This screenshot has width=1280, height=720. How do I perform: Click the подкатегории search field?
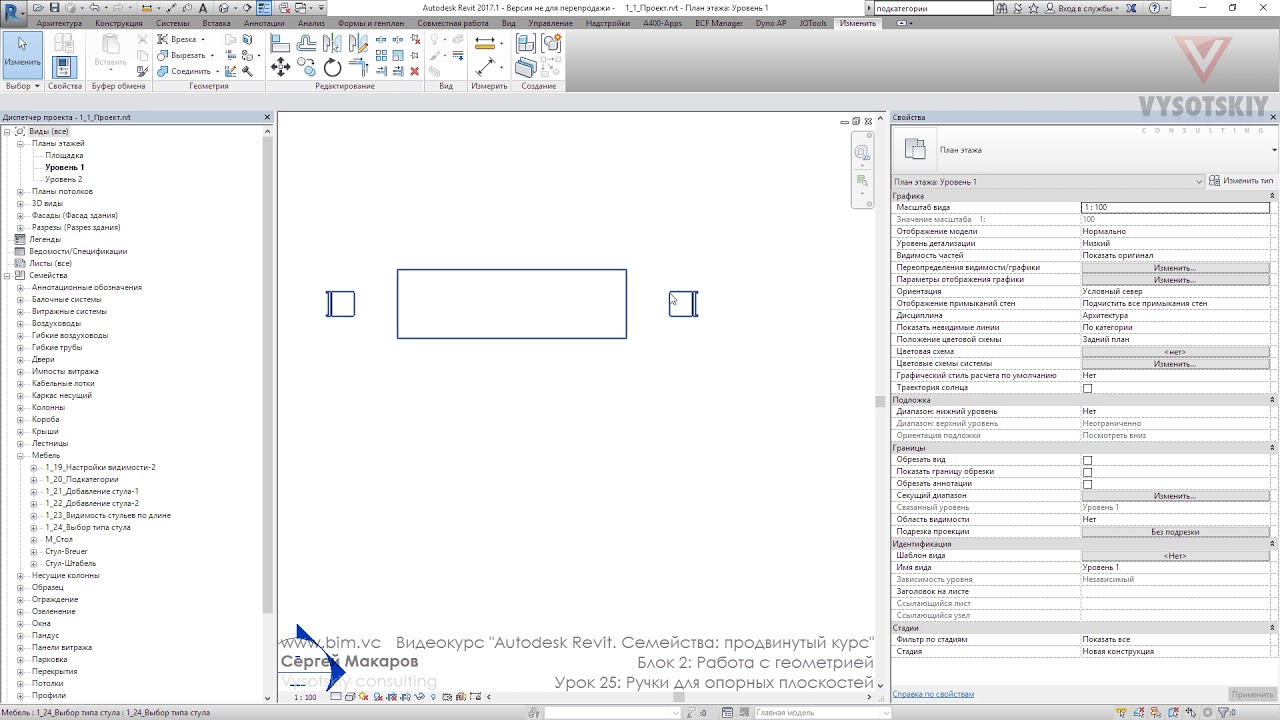932,8
